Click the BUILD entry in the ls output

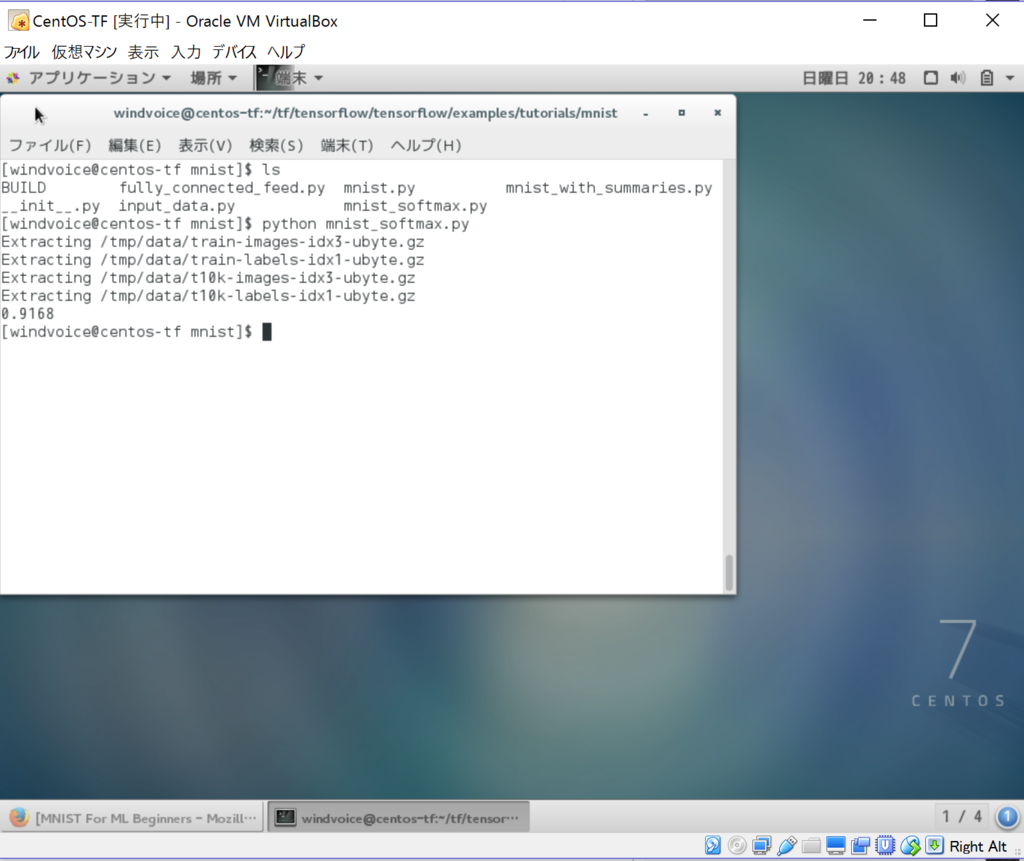[24, 188]
